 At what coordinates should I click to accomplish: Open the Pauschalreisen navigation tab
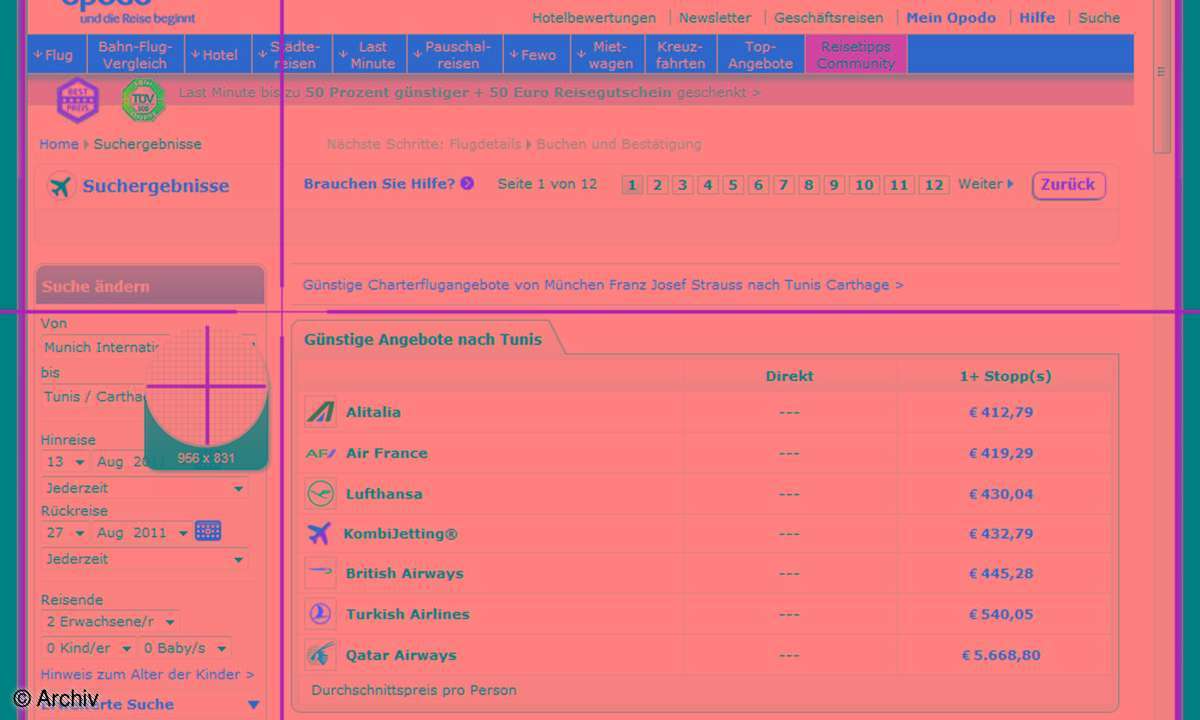tap(455, 55)
